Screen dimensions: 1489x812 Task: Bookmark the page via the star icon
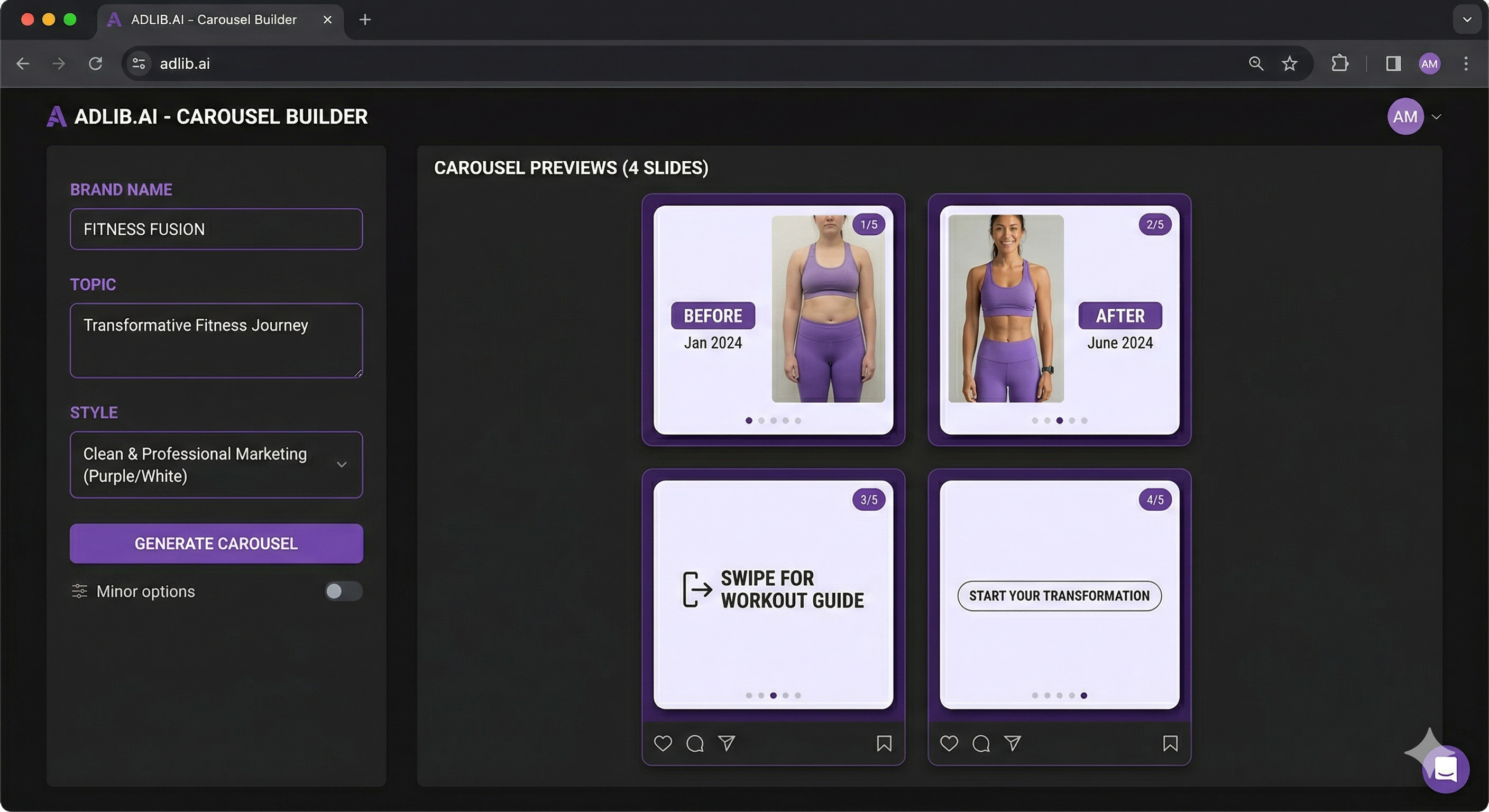pyautogui.click(x=1290, y=63)
